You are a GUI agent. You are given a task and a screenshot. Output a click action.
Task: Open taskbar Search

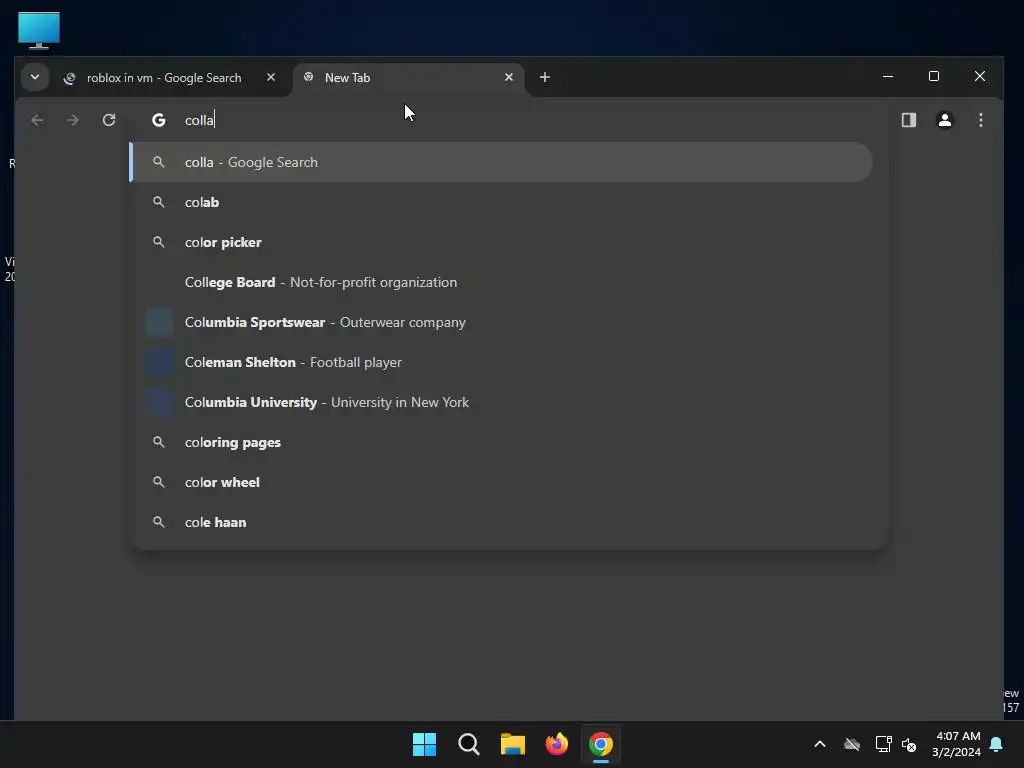coord(469,744)
